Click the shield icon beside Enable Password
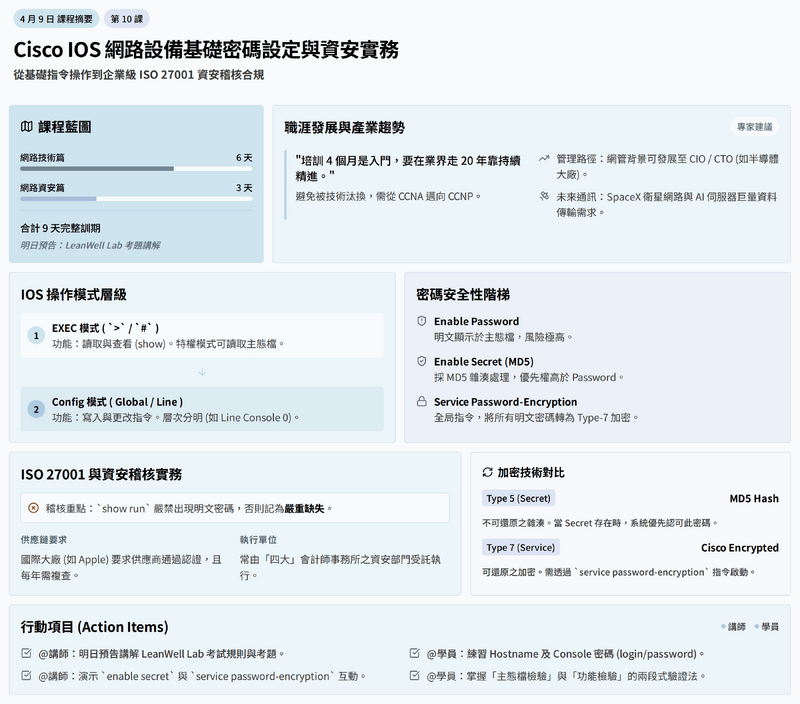800x704 pixels. point(422,321)
